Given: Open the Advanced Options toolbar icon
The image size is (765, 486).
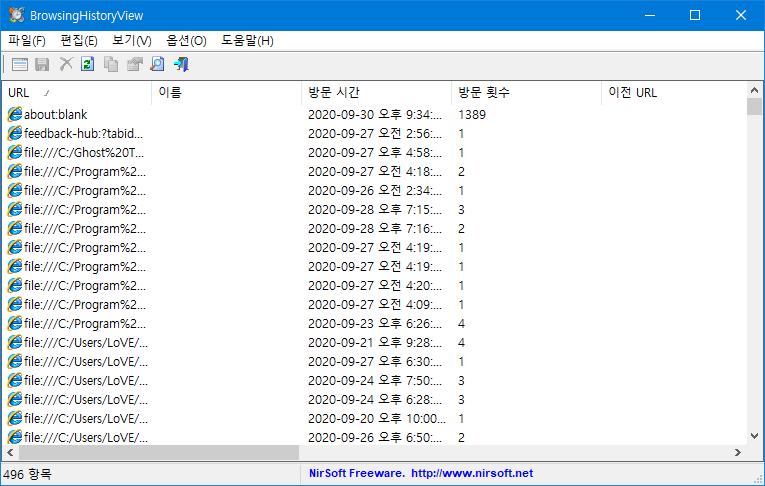Looking at the screenshot, I should tap(20, 64).
